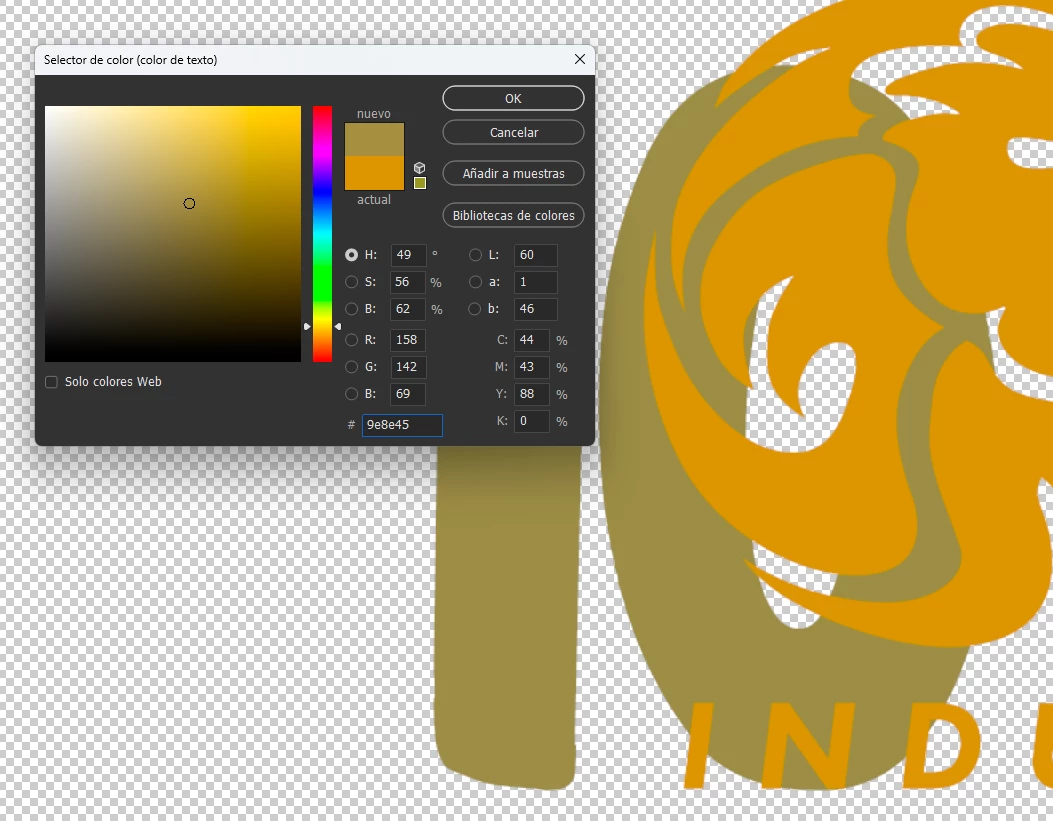Click the actual color swatch to revert
Screen dimensions: 1053x821
(374, 173)
